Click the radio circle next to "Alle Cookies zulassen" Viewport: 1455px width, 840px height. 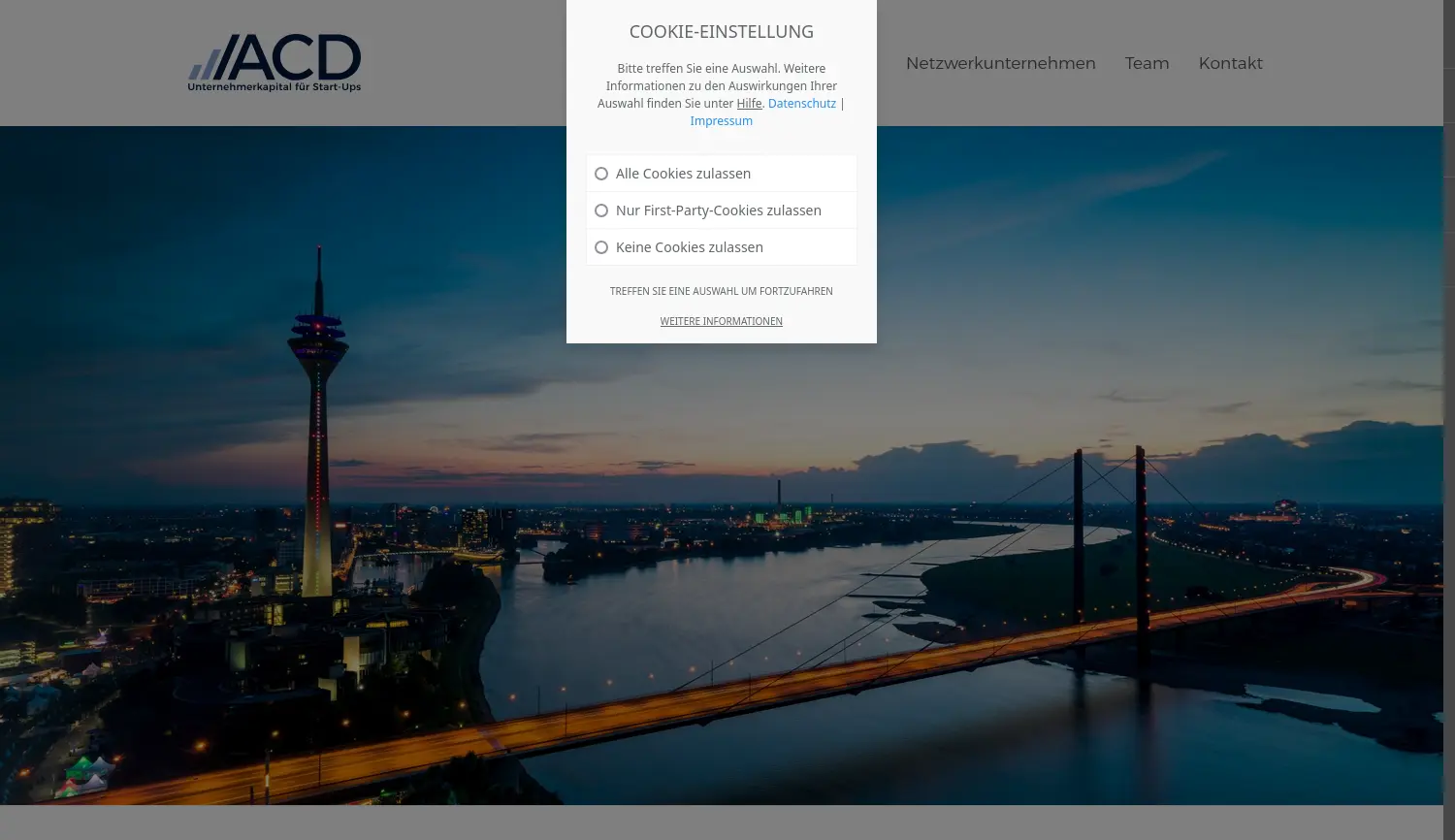coord(601,173)
